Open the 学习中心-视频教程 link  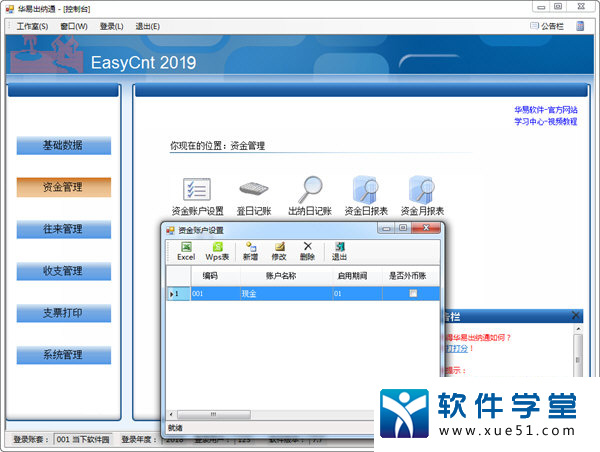tap(546, 121)
